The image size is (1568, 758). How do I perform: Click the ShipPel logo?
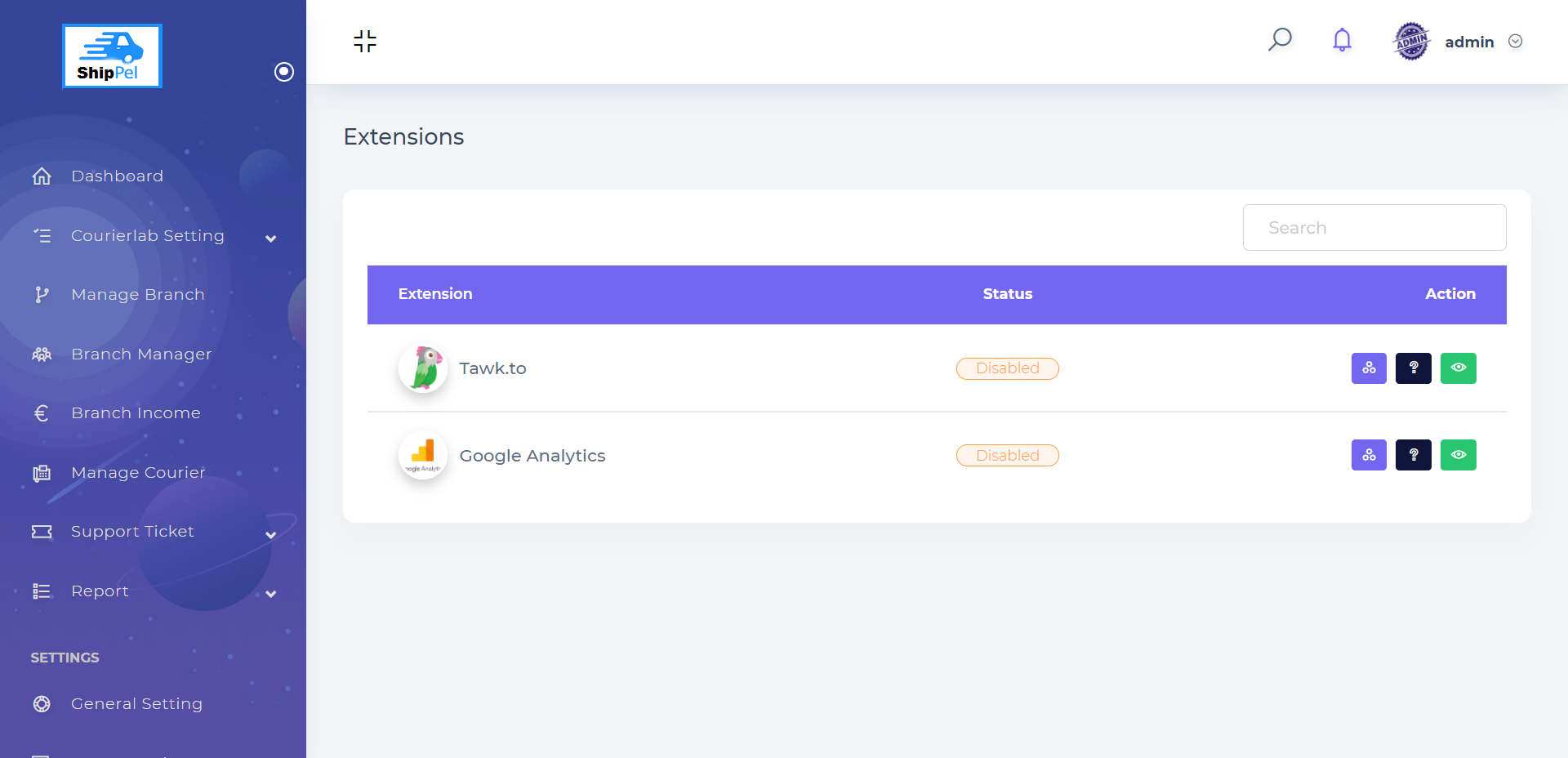[x=112, y=56]
